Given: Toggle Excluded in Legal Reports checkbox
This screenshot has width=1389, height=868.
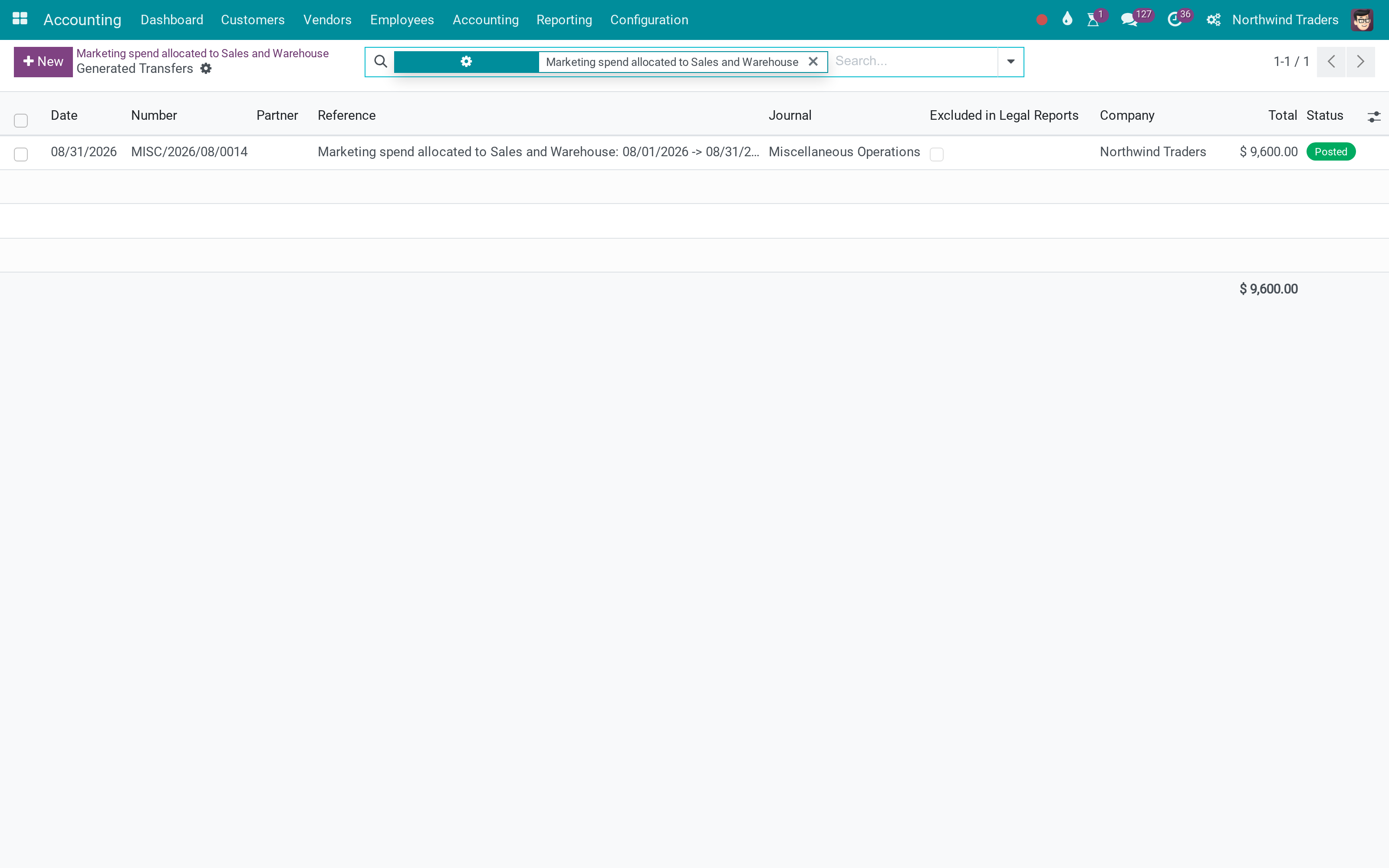Looking at the screenshot, I should click(937, 154).
